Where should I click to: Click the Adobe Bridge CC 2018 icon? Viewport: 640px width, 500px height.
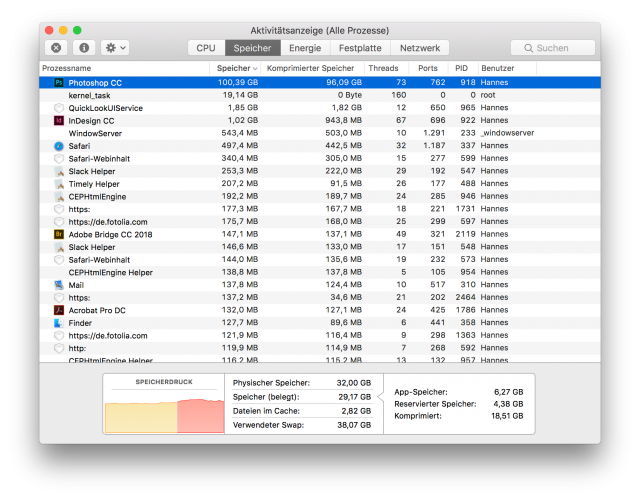[59, 234]
